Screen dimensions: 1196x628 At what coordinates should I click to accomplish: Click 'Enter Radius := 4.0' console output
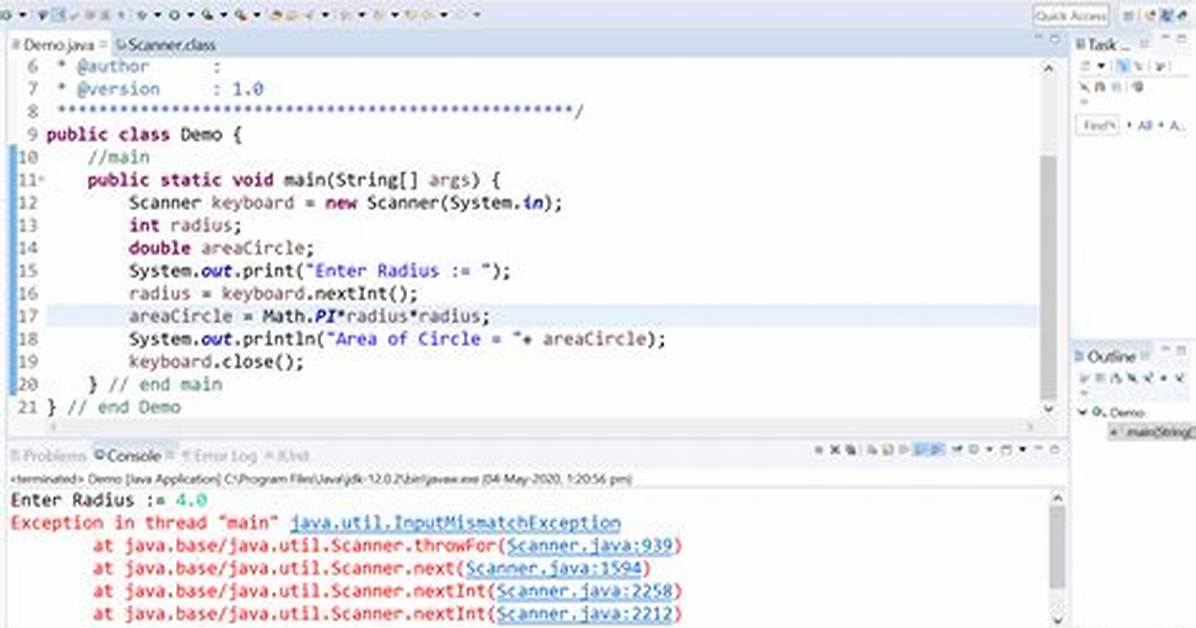[108, 501]
